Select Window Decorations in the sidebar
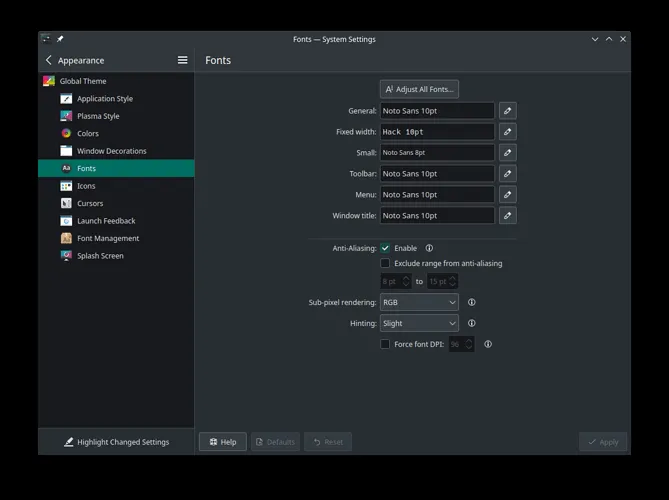The height and width of the screenshot is (500, 669). click(111, 151)
